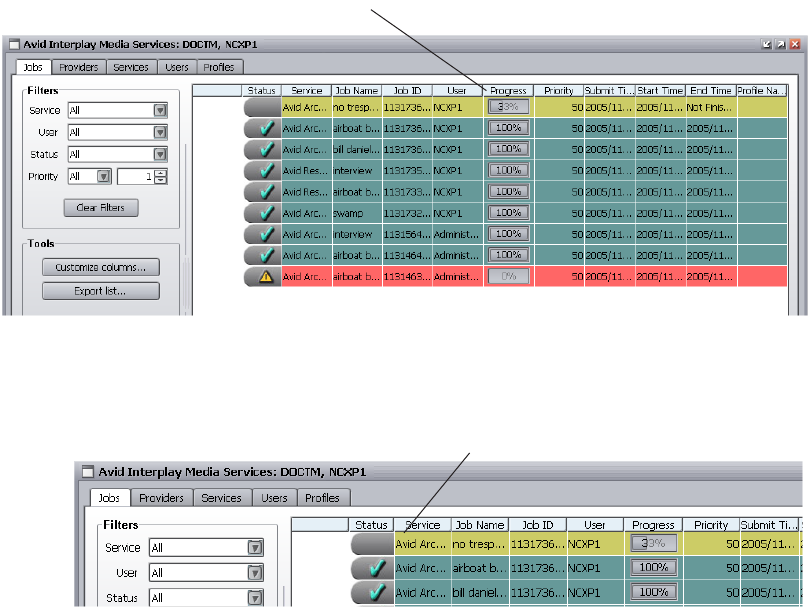Select the "Not Finis..." end time cell
Viewport: 810px width, 609px height.
pos(711,107)
